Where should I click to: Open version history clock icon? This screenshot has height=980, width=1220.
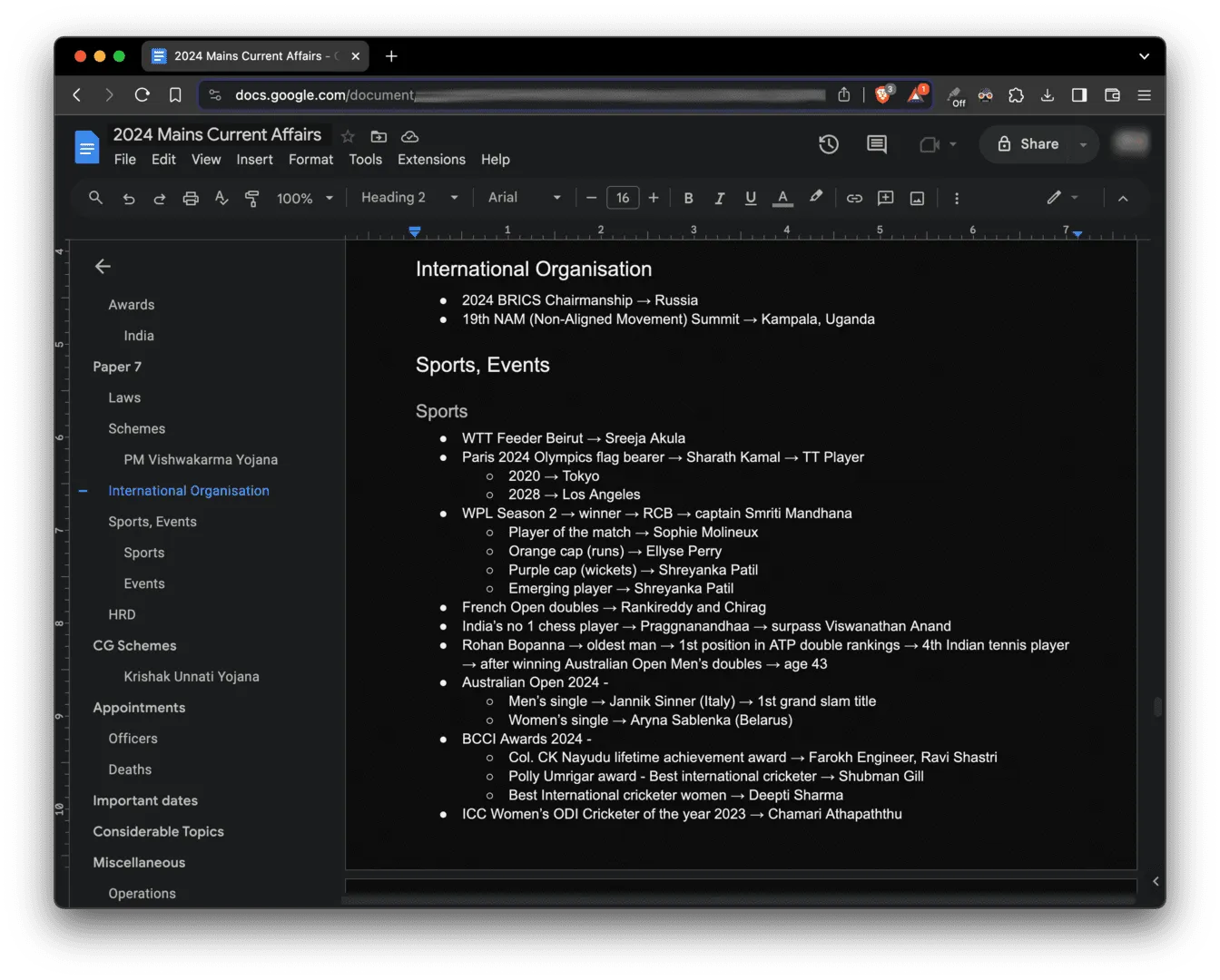829,144
